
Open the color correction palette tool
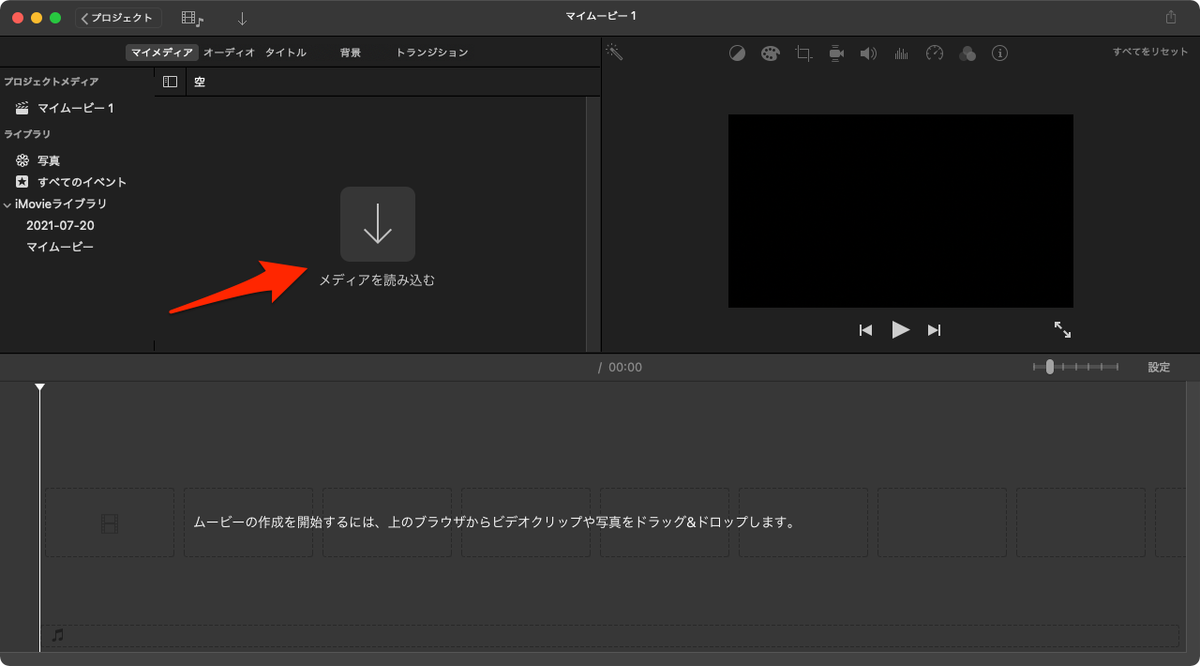pyautogui.click(x=770, y=53)
